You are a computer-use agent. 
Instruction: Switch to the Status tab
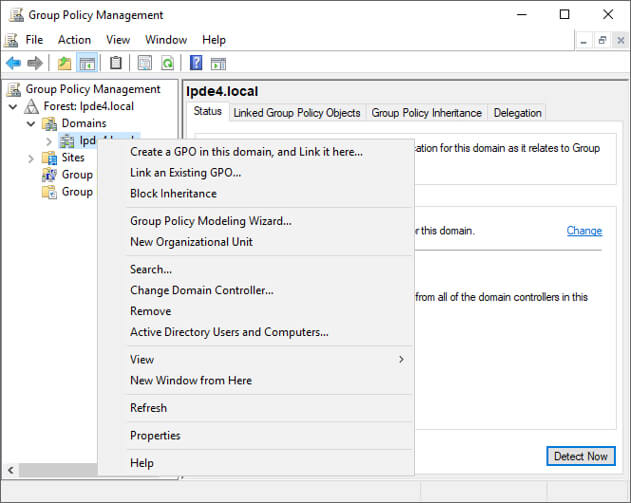(208, 111)
